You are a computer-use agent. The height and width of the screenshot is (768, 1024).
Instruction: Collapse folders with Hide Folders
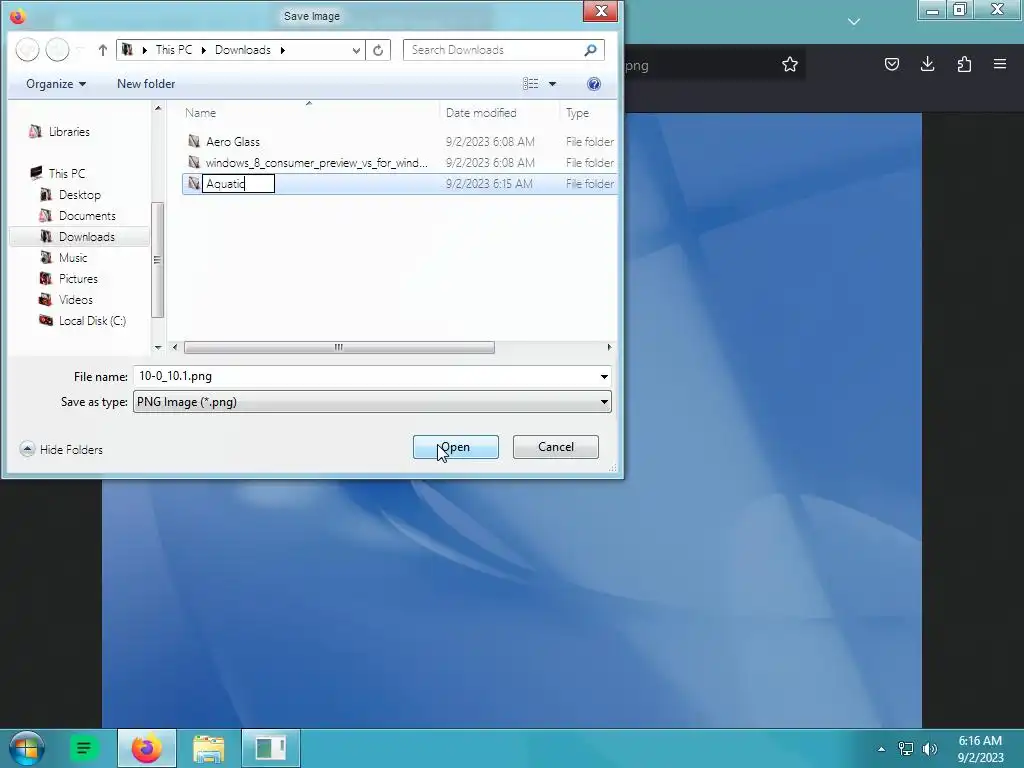[61, 449]
